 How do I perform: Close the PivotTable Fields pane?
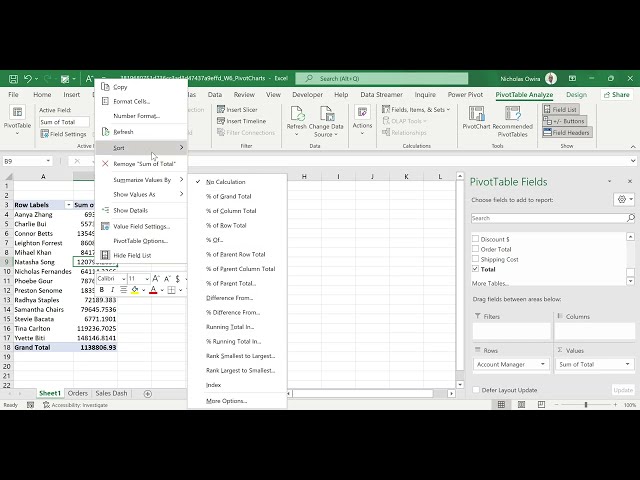(x=630, y=181)
